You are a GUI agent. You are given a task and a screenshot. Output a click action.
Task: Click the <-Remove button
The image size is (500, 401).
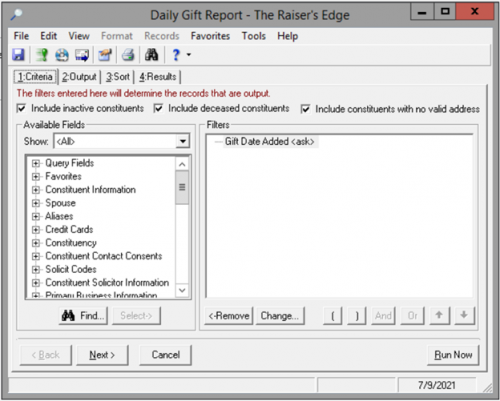[229, 315]
